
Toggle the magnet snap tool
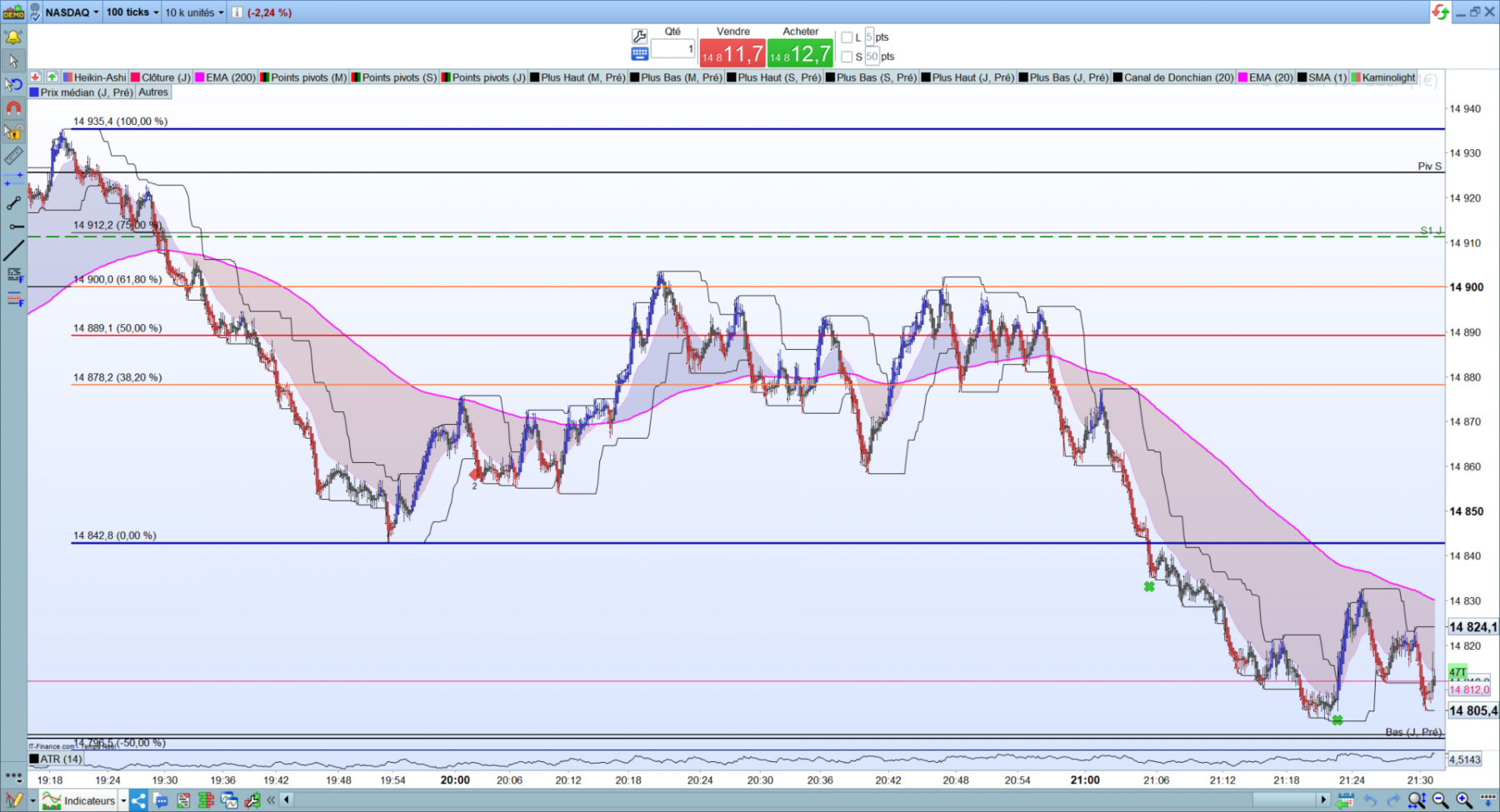coord(13,108)
